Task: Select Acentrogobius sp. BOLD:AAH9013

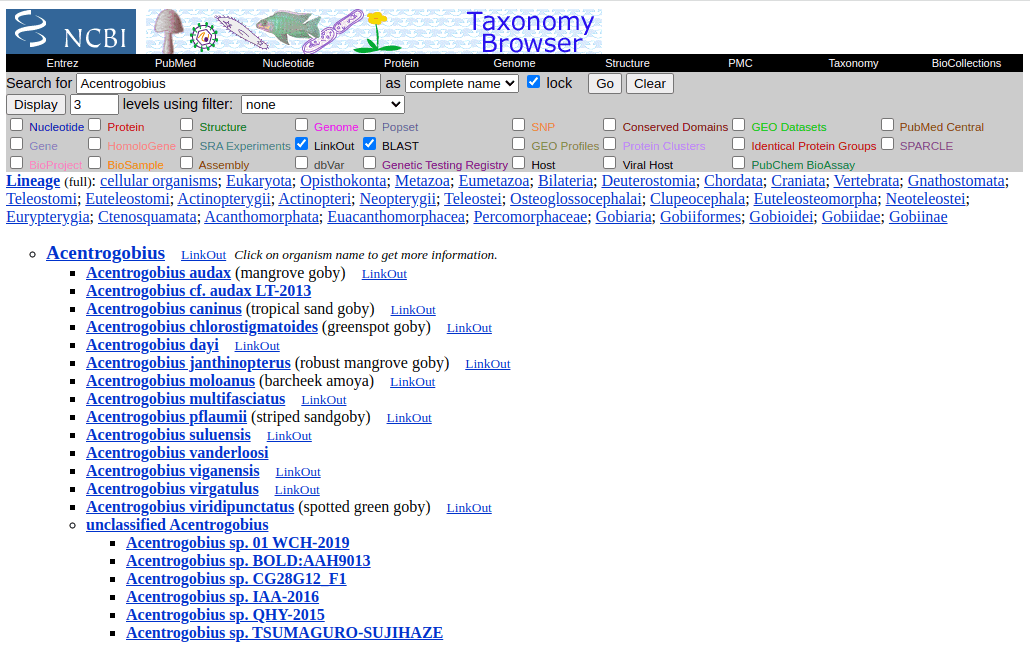Action: click(248, 561)
